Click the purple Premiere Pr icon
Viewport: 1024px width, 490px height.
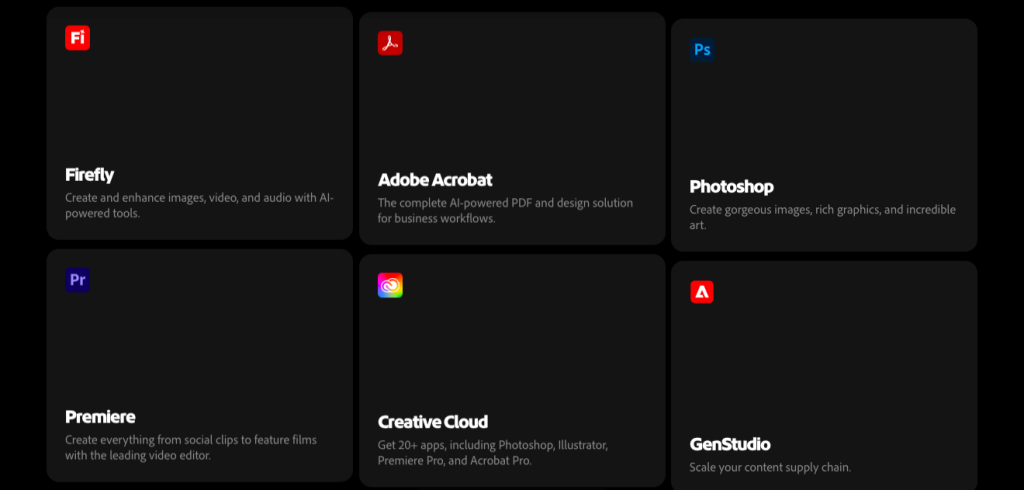point(77,280)
